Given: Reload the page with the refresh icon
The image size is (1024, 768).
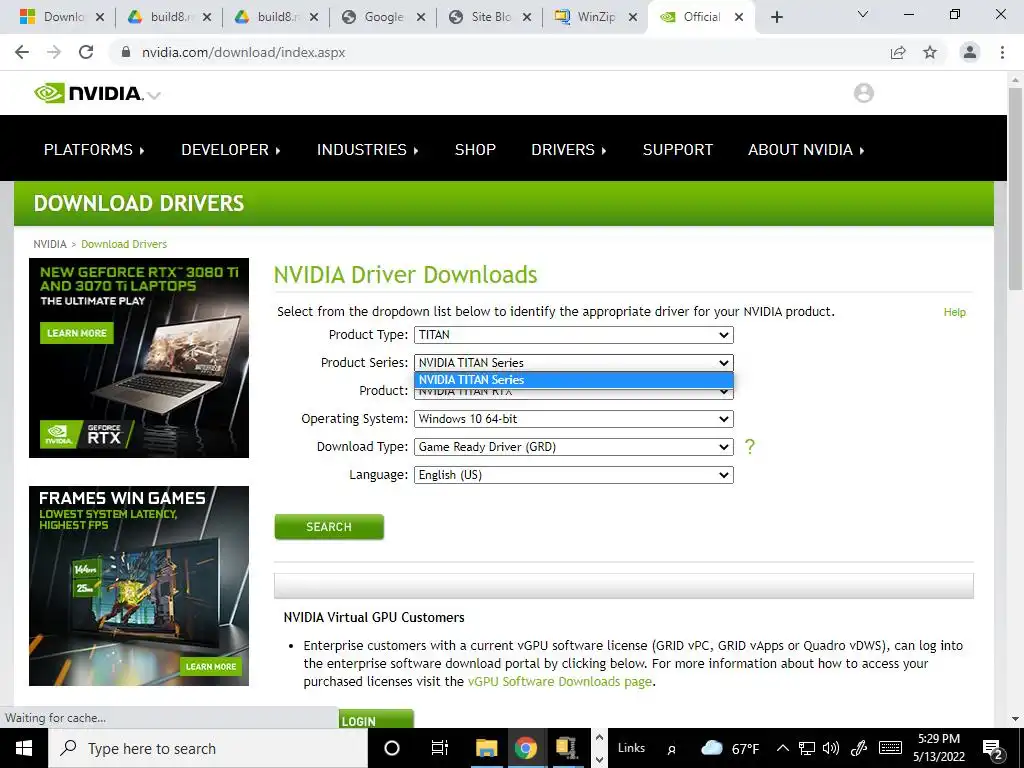Looking at the screenshot, I should tap(86, 52).
